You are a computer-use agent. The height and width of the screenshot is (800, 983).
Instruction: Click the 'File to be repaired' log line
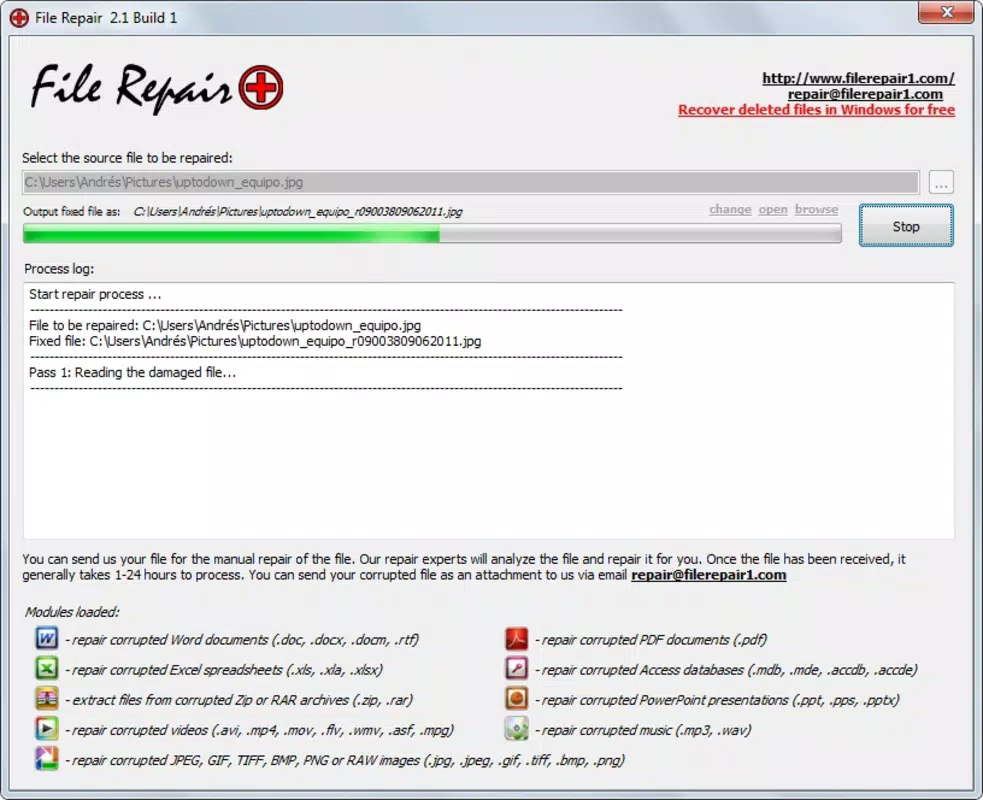point(225,325)
